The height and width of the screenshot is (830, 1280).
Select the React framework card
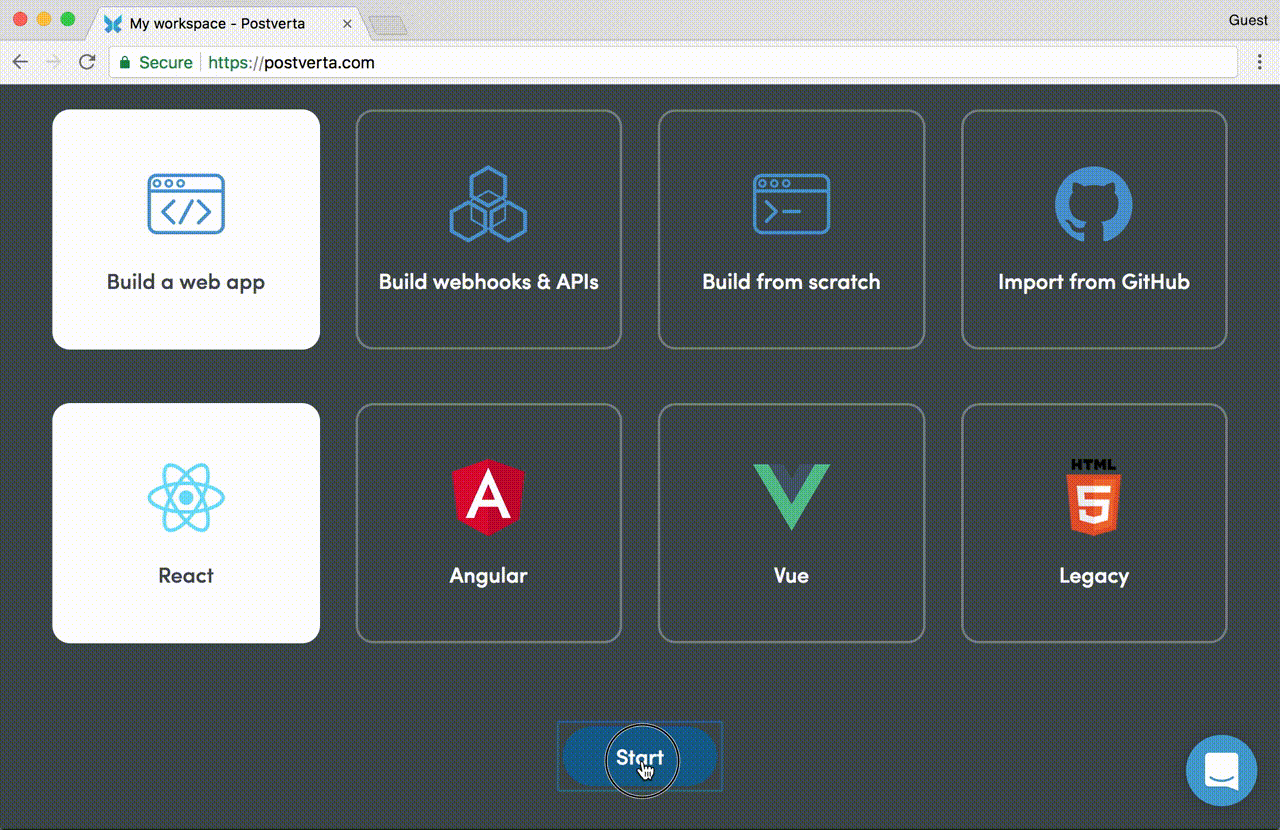(x=186, y=523)
